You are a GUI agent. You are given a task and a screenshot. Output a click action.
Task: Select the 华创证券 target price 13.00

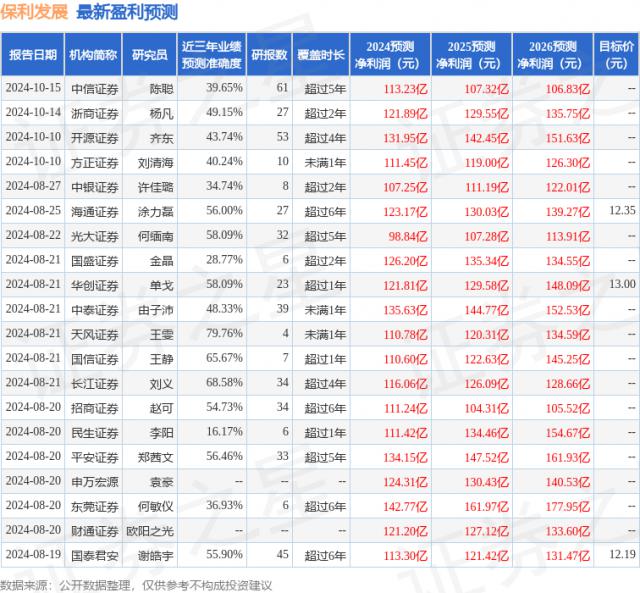point(621,284)
